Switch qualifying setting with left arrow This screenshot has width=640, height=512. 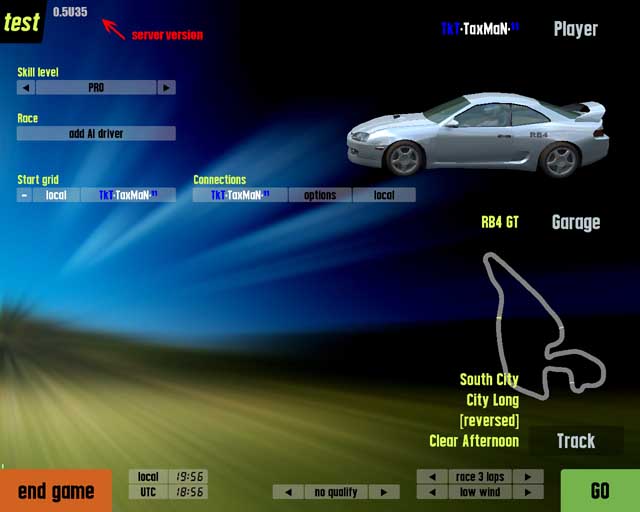tap(289, 492)
